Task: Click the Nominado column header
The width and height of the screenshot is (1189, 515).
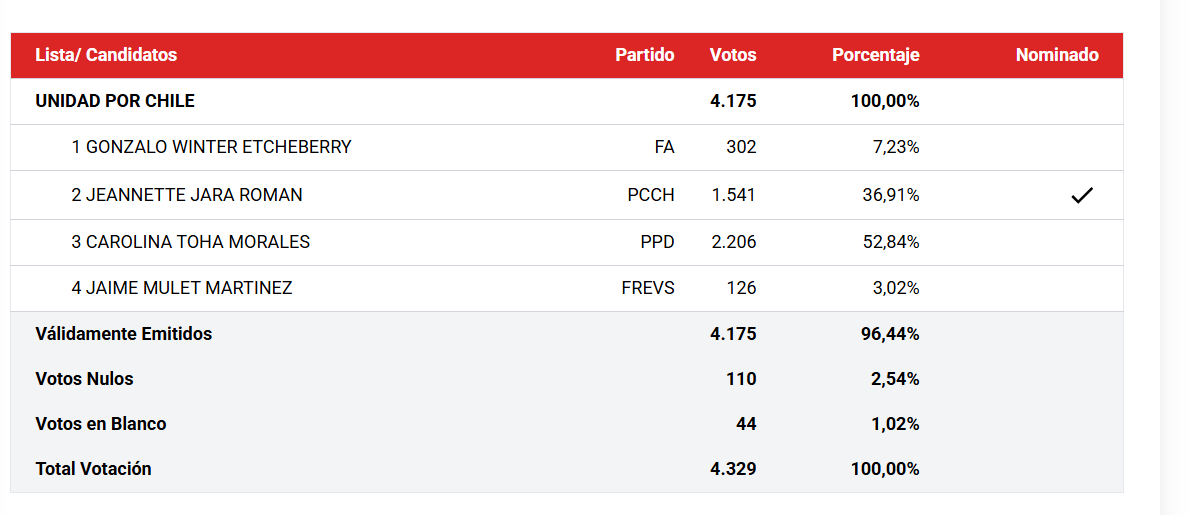Action: [1057, 55]
